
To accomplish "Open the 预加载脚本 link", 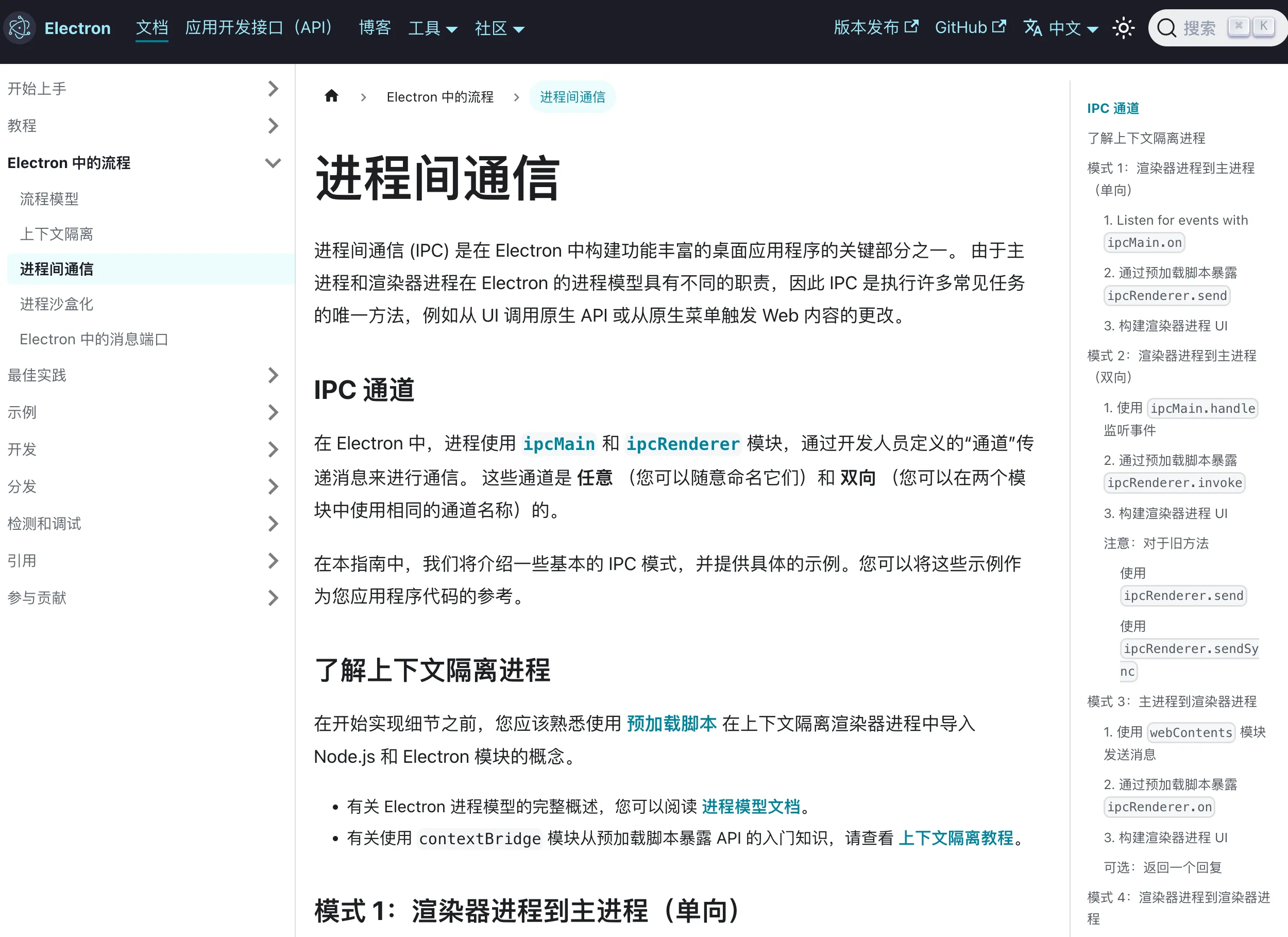I will [x=671, y=723].
